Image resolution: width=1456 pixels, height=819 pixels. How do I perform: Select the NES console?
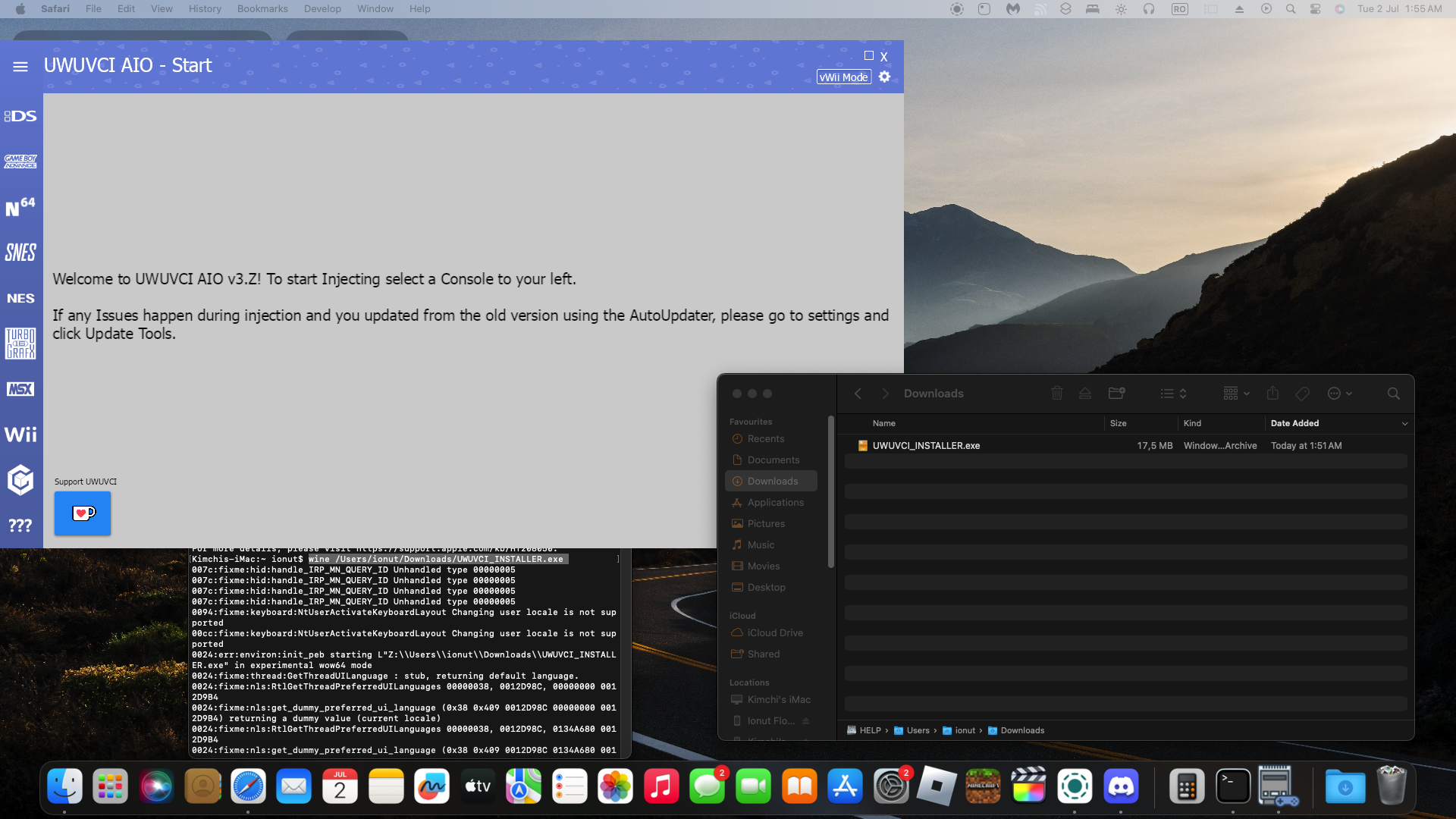(20, 298)
